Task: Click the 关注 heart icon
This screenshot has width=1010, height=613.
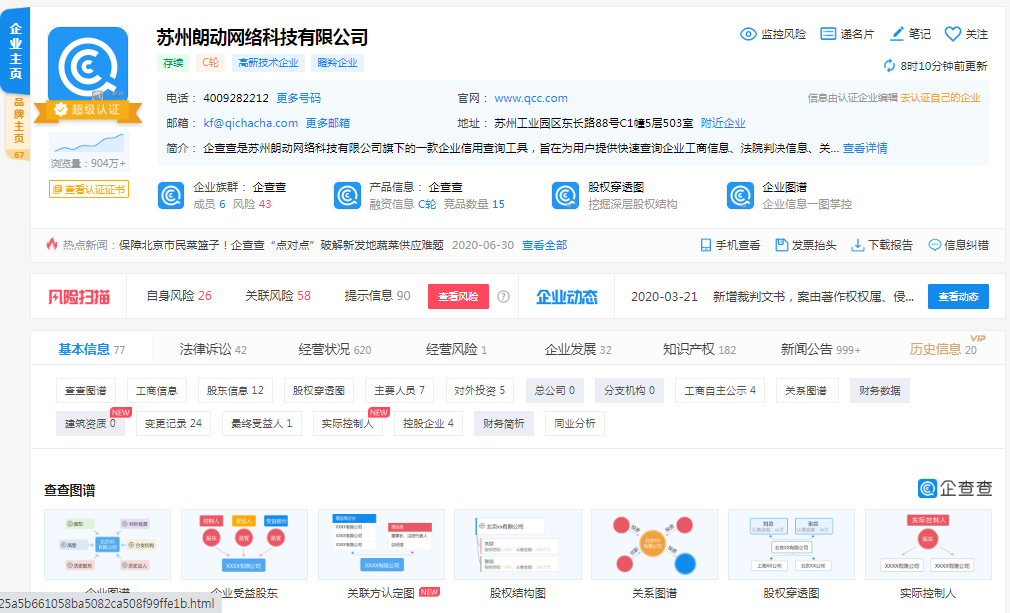Action: click(x=953, y=34)
